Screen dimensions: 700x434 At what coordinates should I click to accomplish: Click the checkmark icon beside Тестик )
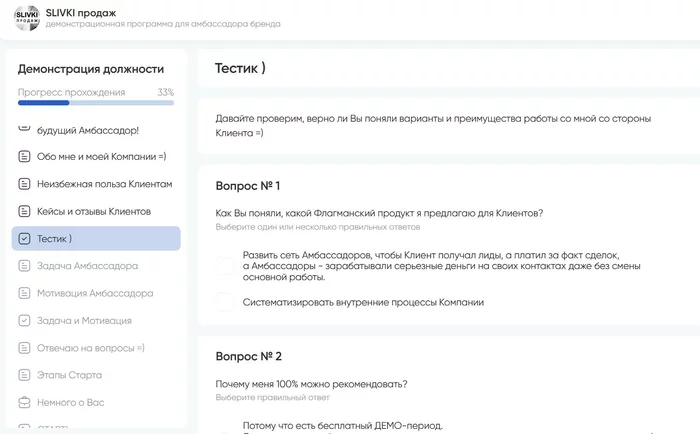point(25,239)
